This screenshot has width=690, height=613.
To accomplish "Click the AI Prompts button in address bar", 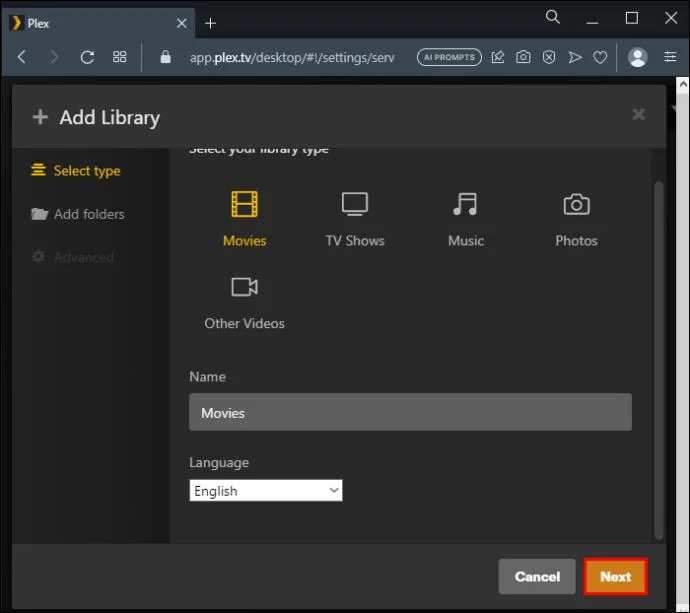I will pyautogui.click(x=449, y=57).
